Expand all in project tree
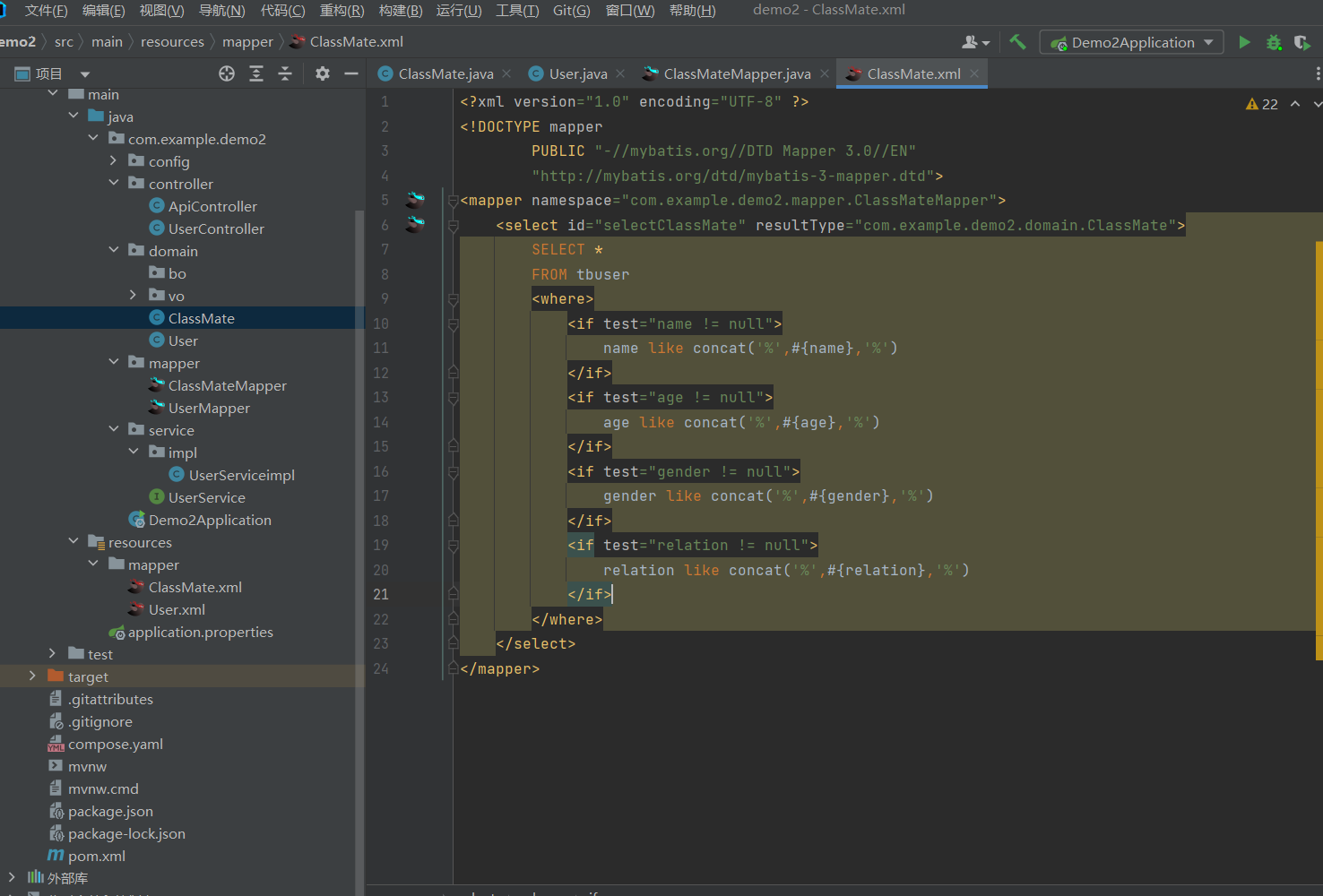The height and width of the screenshot is (896, 1323). pyautogui.click(x=256, y=73)
